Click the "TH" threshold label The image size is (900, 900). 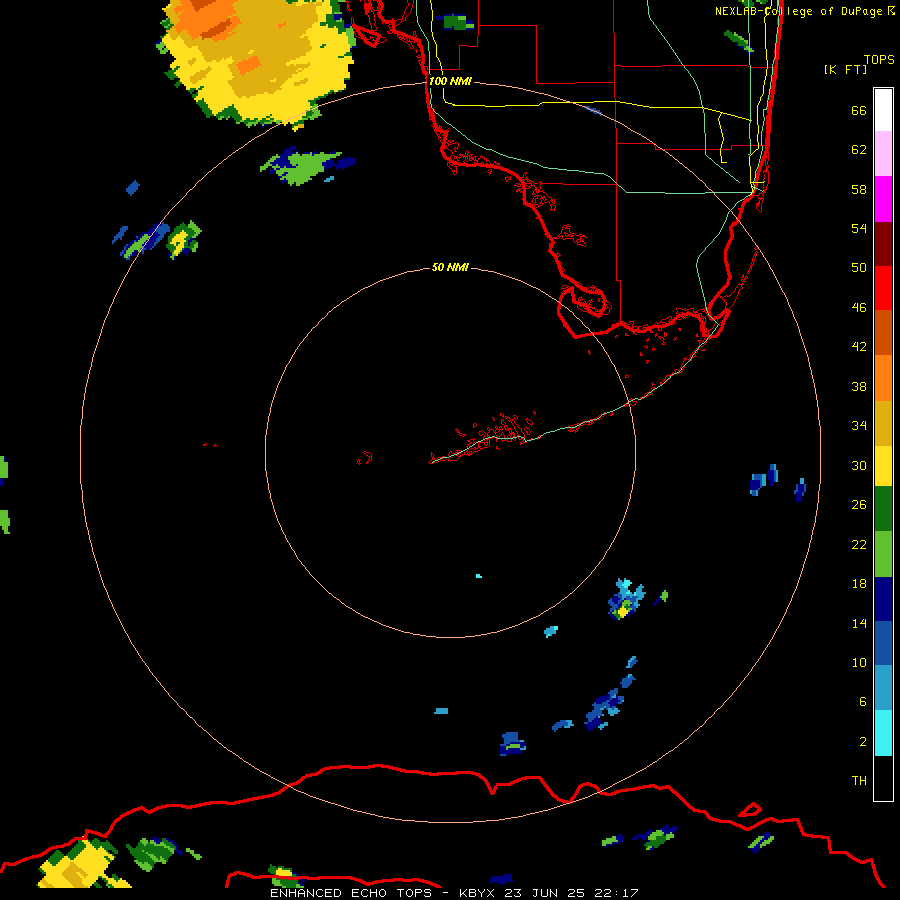click(859, 781)
